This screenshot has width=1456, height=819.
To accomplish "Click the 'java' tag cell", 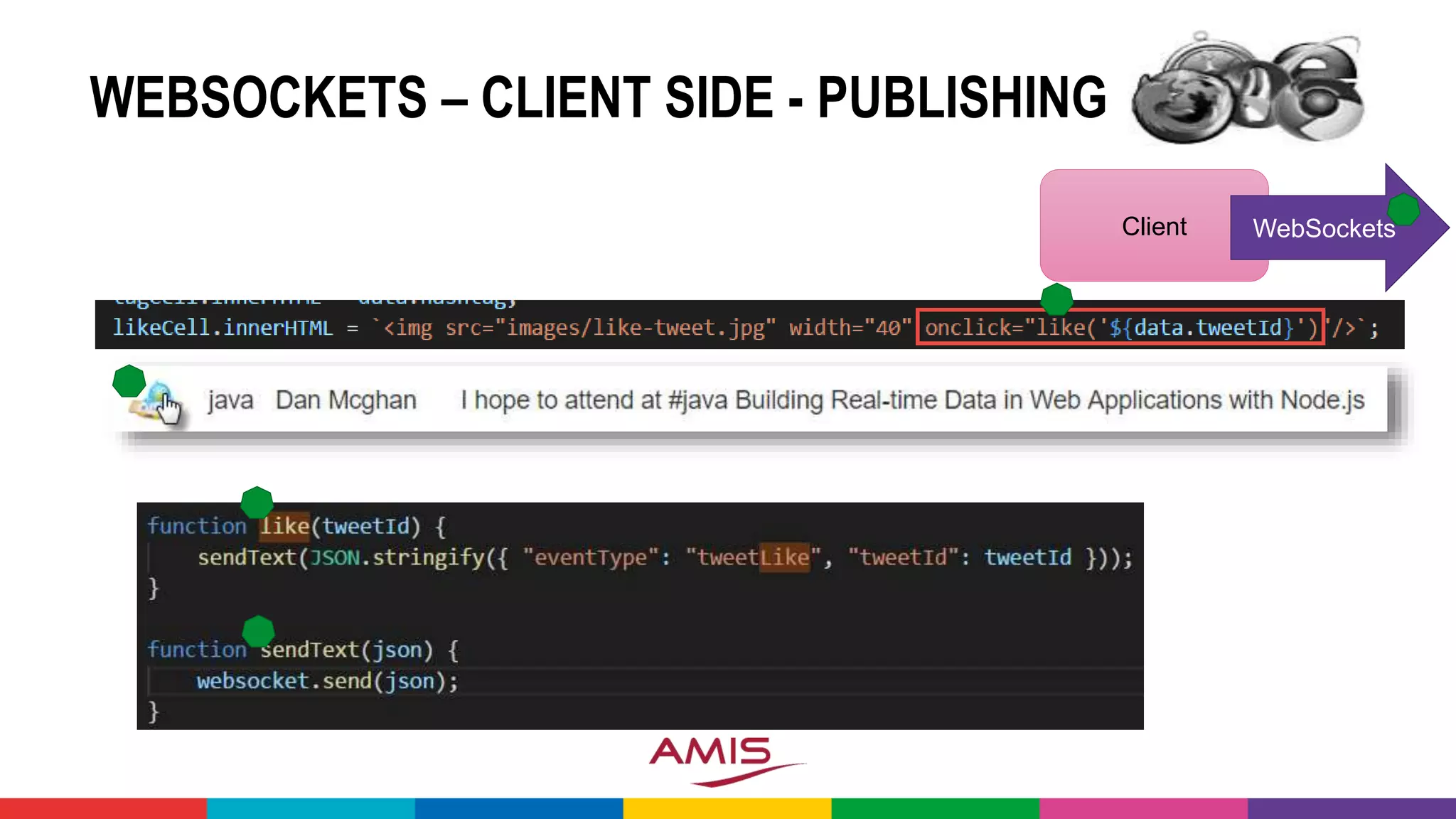I will click(x=230, y=400).
